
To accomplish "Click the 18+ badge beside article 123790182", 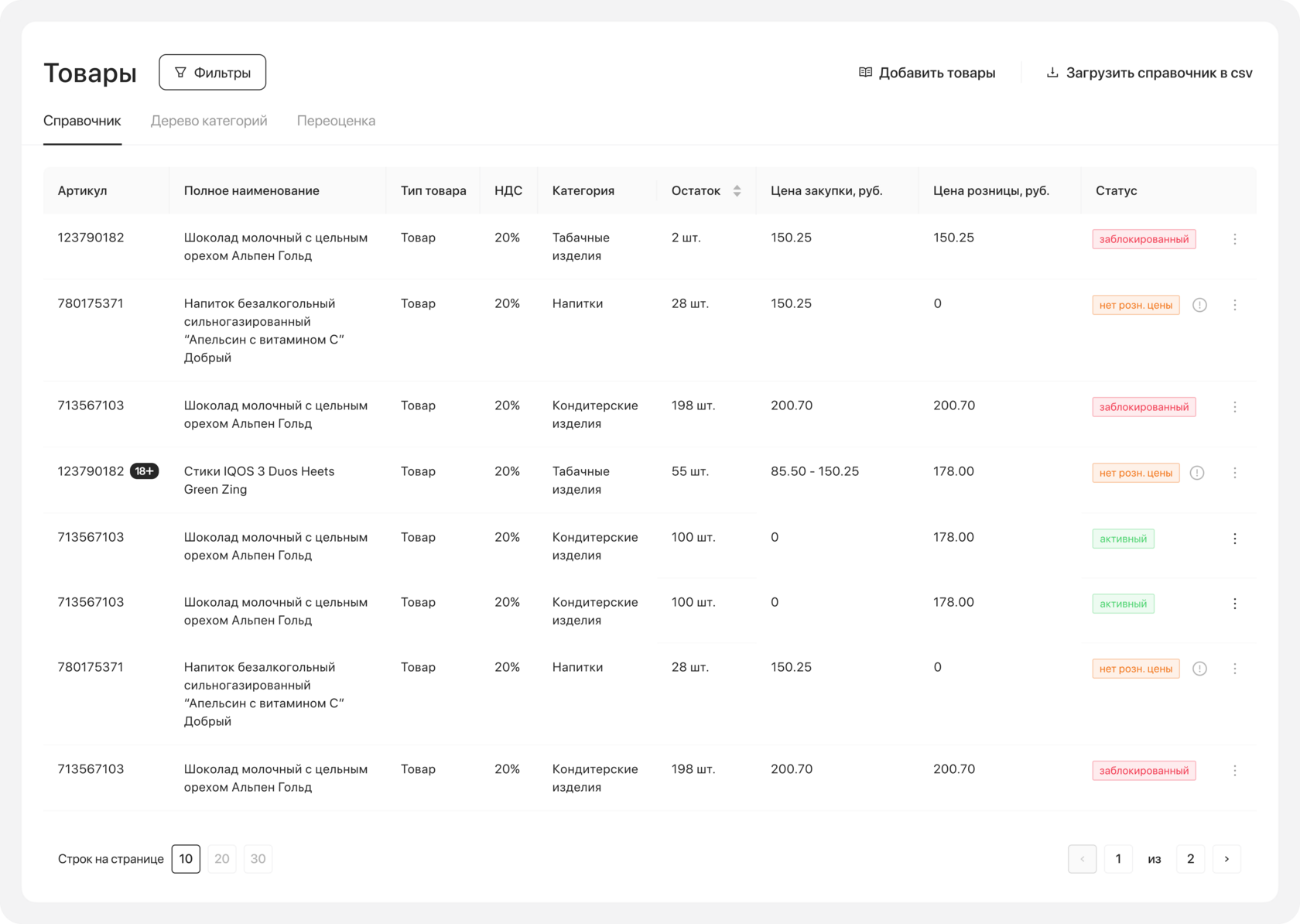I will coord(145,471).
